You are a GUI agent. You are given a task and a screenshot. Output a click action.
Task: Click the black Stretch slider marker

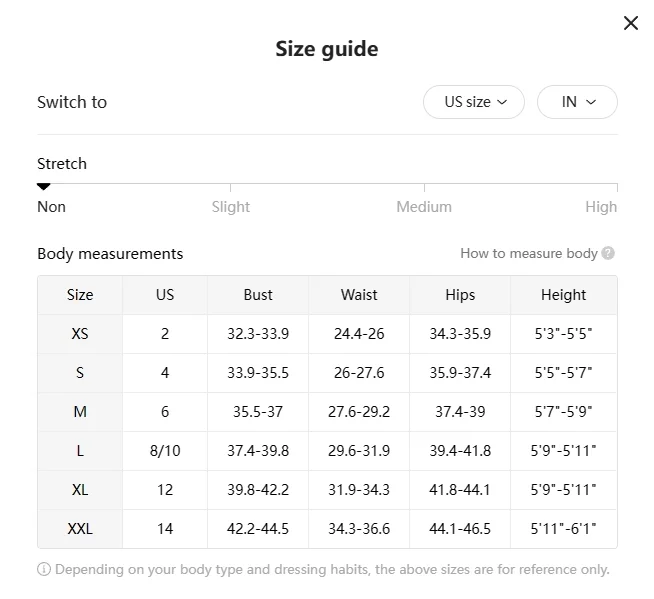coord(43,186)
